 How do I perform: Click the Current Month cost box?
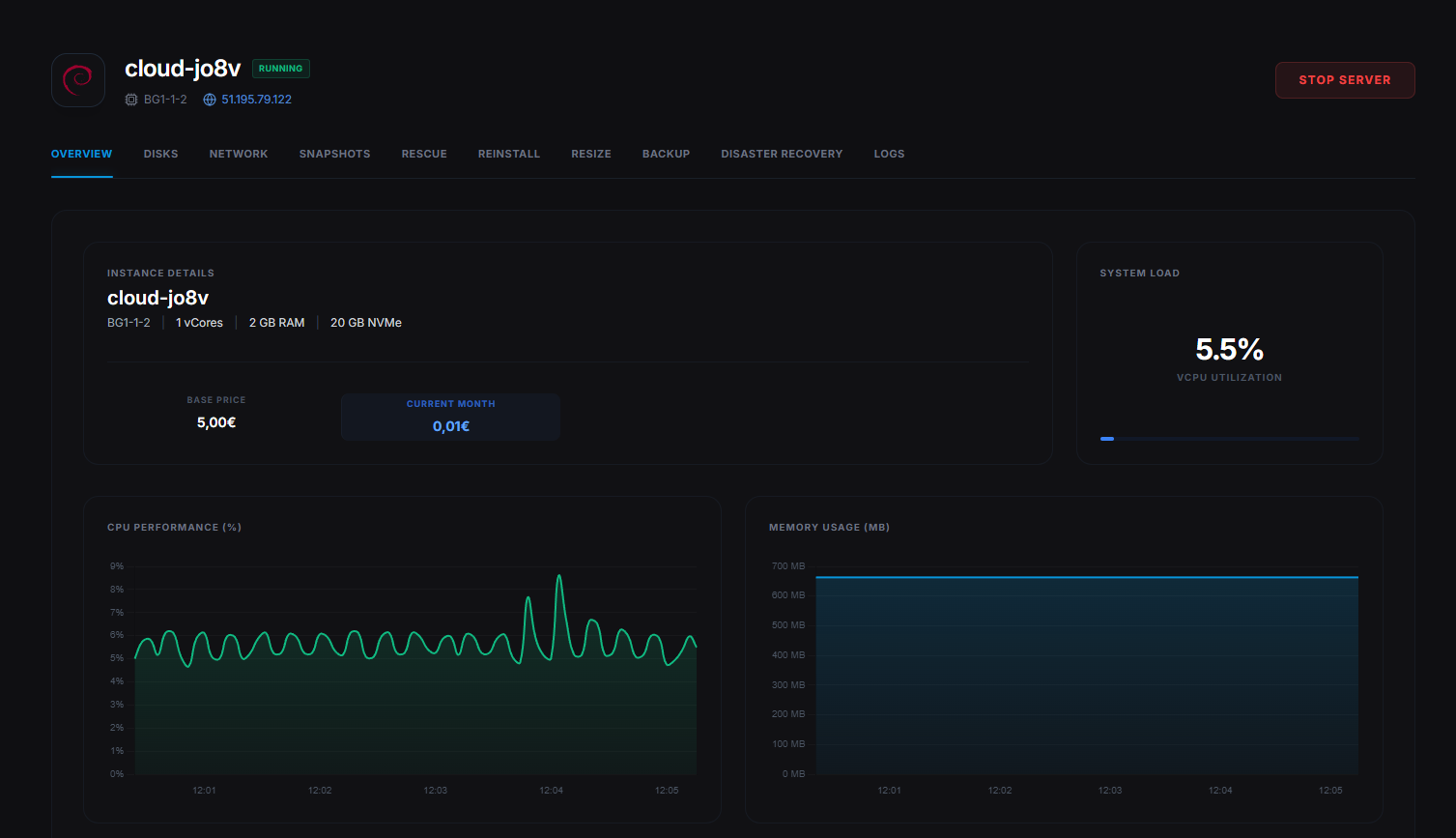(x=450, y=417)
